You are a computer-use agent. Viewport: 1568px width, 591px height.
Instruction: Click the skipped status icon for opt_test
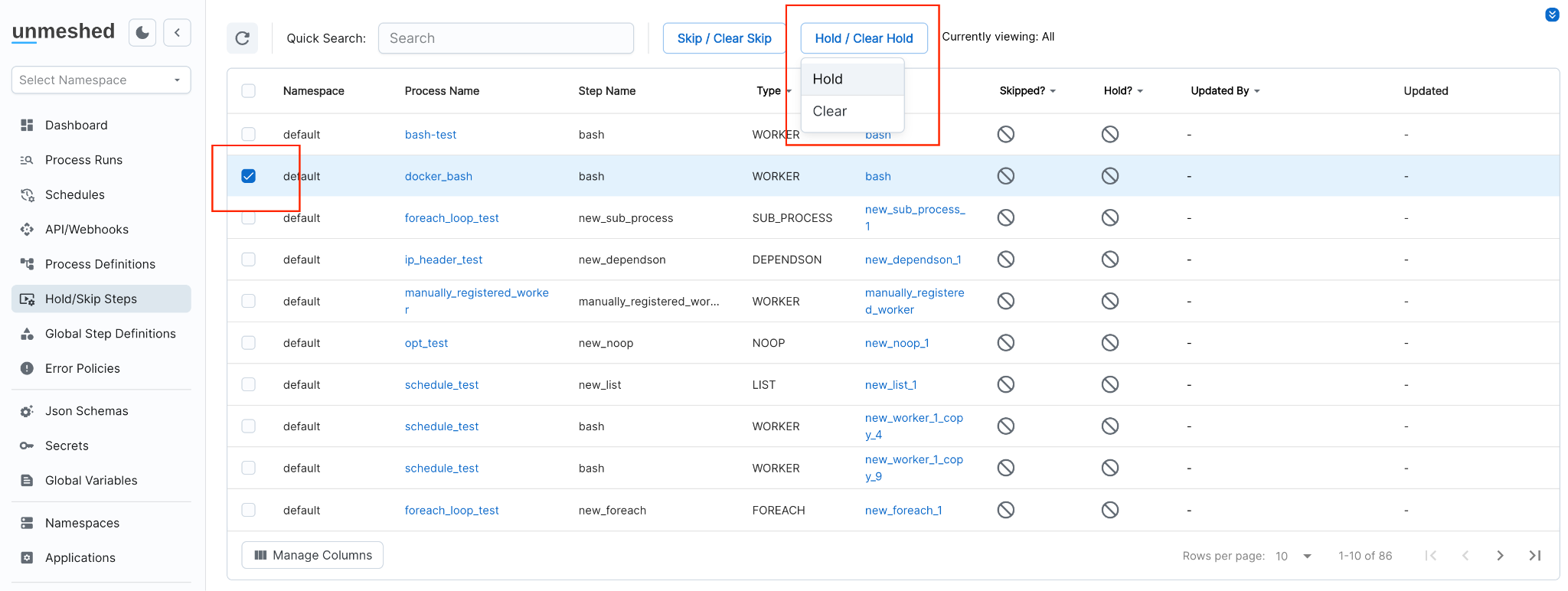pyautogui.click(x=1005, y=343)
